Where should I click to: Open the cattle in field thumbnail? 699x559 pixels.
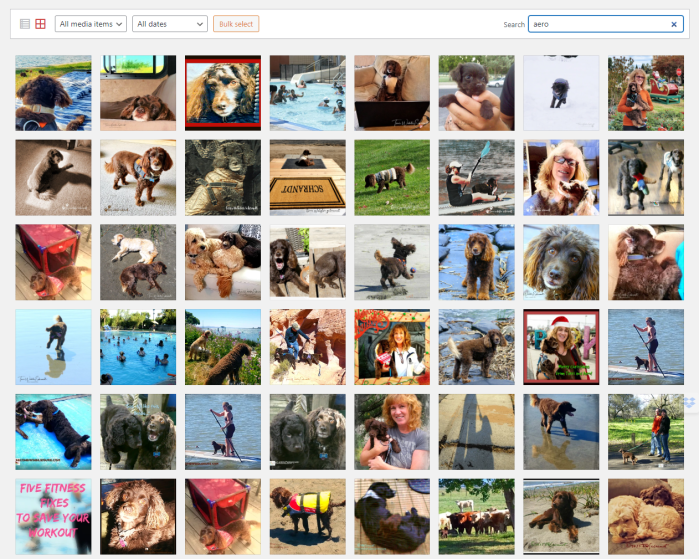(476, 516)
